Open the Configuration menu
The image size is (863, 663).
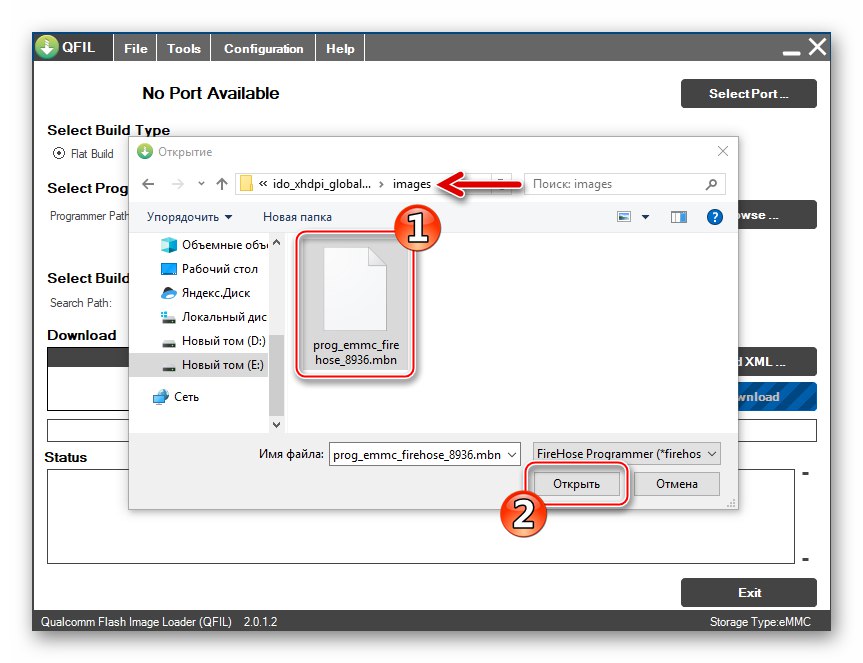pyautogui.click(x=263, y=48)
